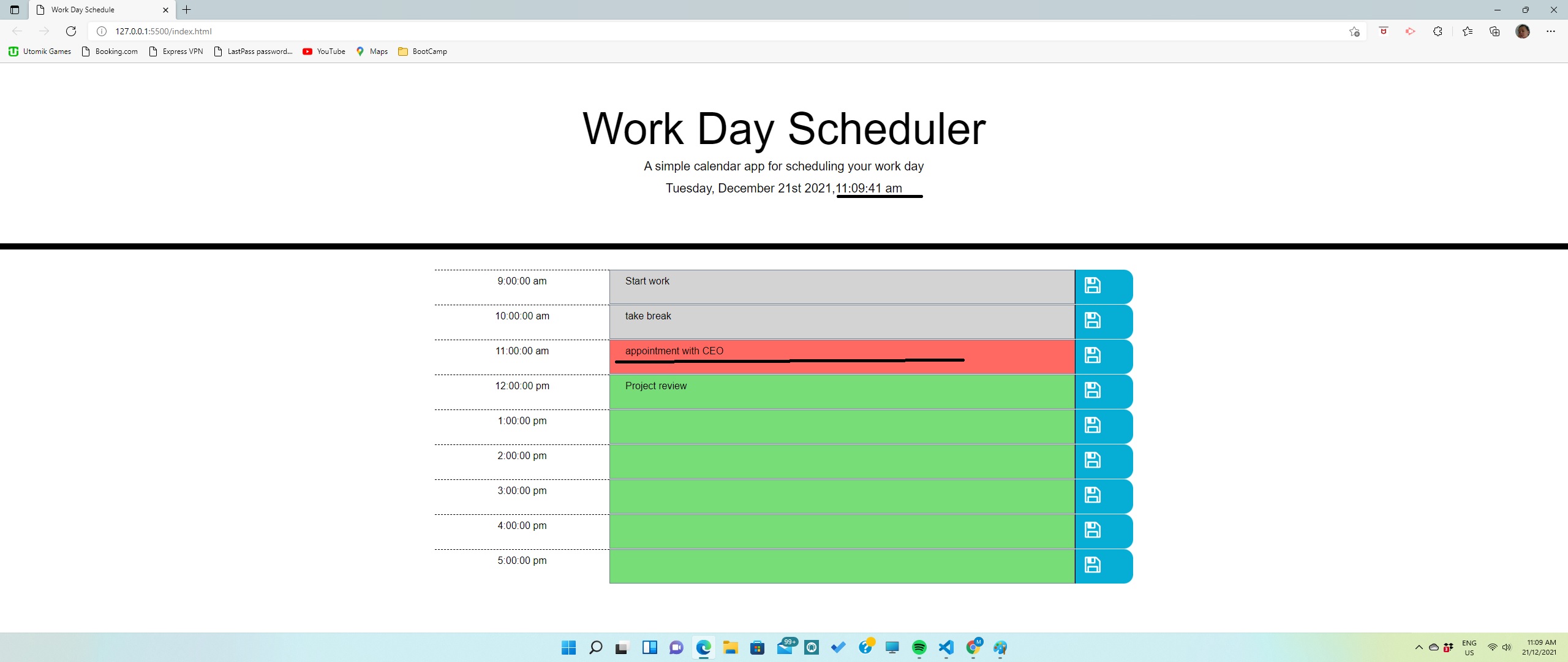Save the 9:00:00 am Start work entry
The width and height of the screenshot is (1568, 662).
(x=1103, y=286)
